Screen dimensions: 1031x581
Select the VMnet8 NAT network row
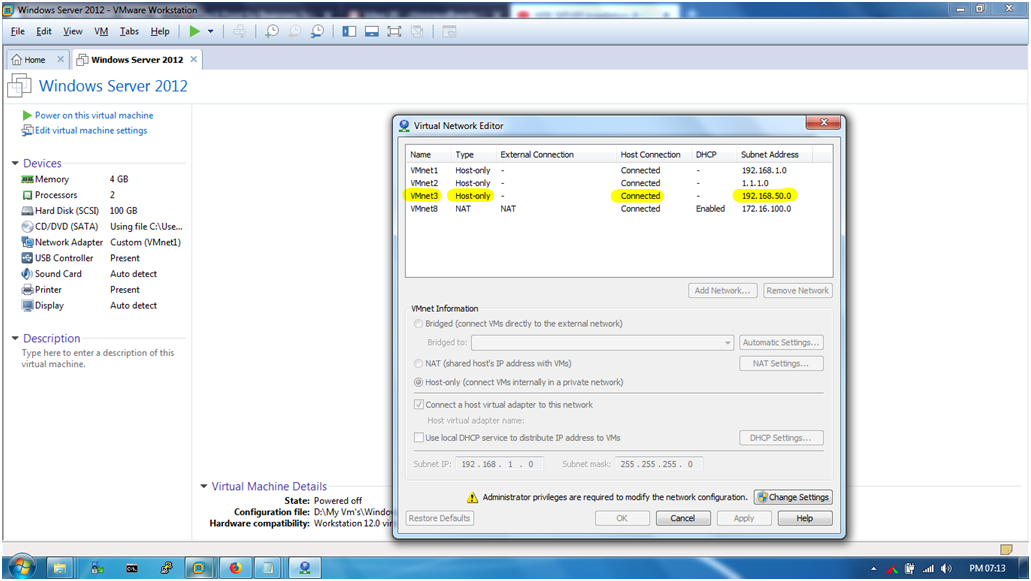point(619,208)
